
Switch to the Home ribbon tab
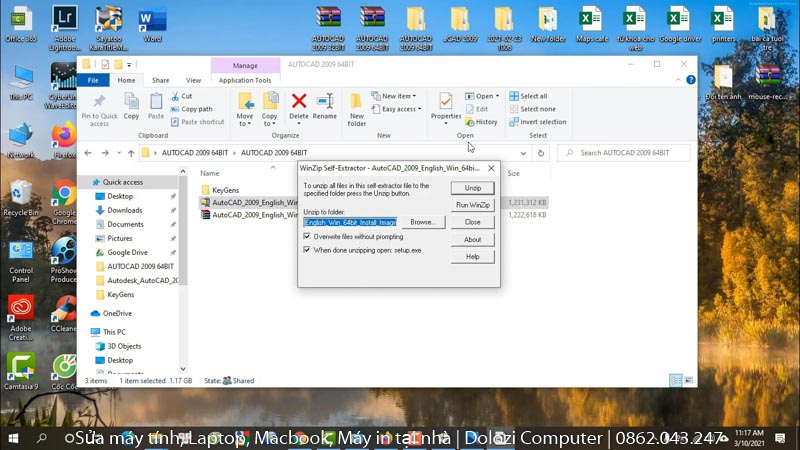click(x=127, y=80)
